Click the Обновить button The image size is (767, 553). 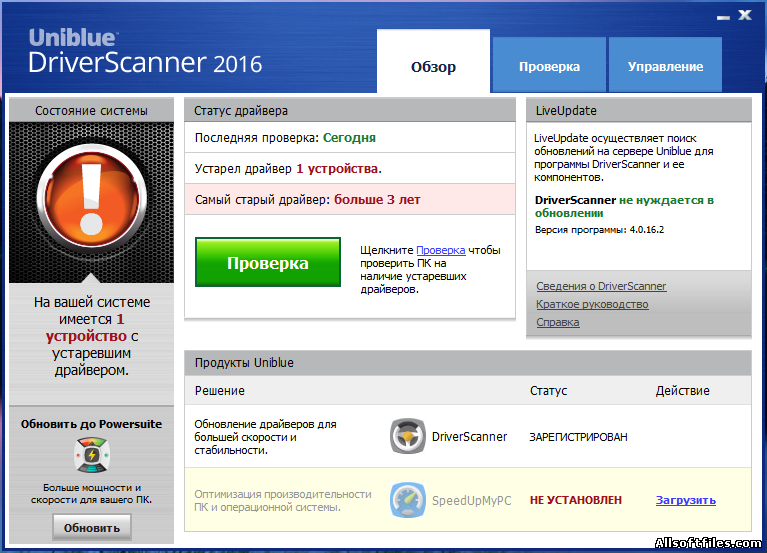point(91,528)
